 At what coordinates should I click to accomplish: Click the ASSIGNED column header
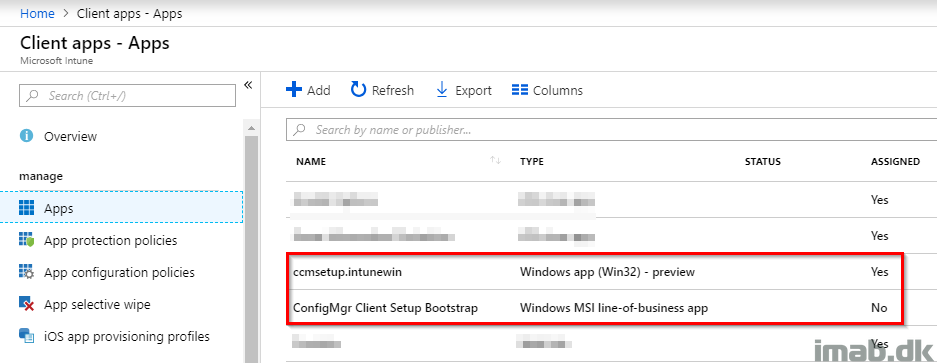895,161
